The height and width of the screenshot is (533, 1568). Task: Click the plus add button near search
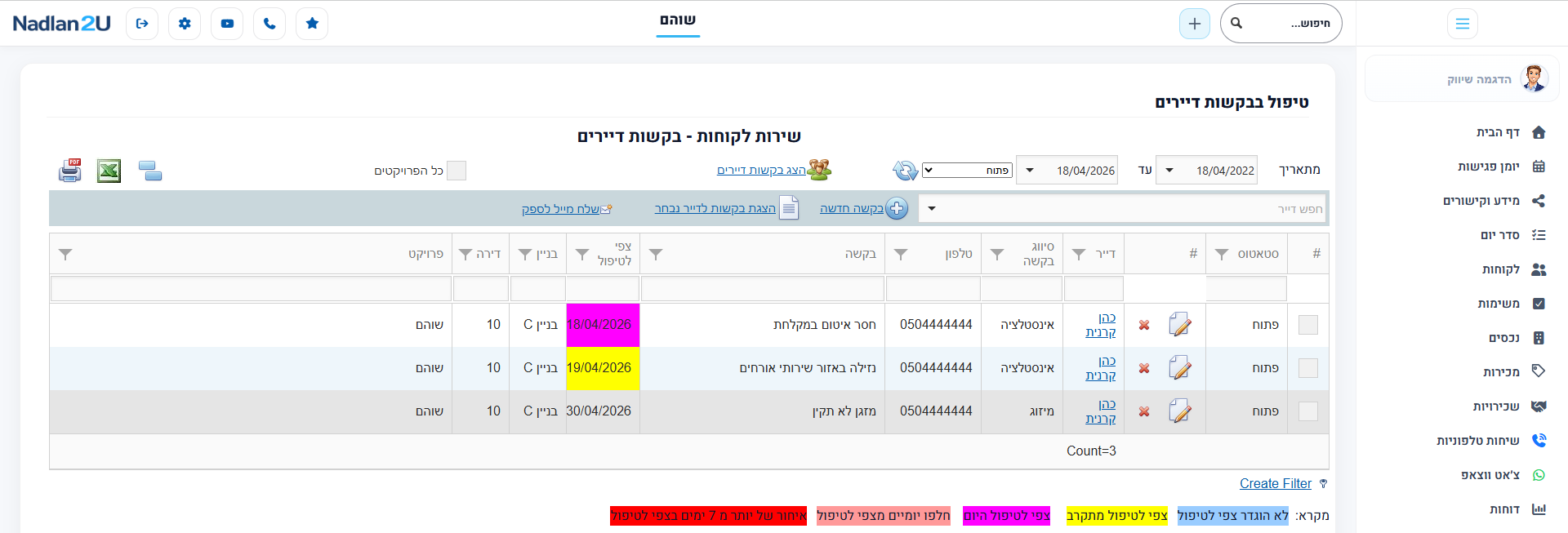[1195, 24]
